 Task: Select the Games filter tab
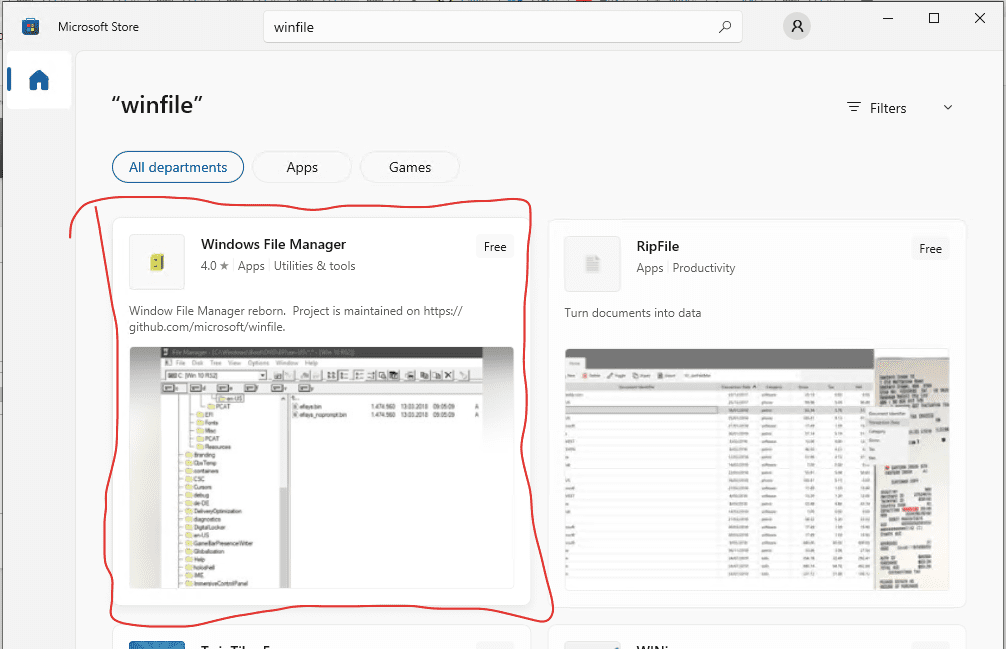(410, 167)
